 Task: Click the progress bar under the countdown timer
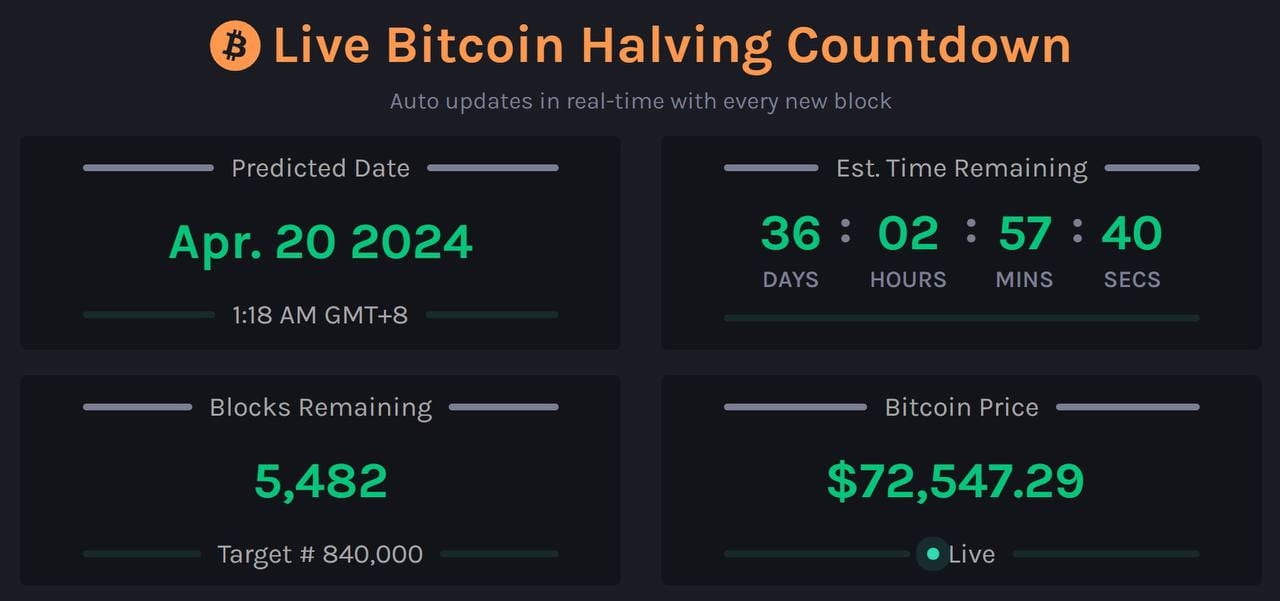pos(962,319)
